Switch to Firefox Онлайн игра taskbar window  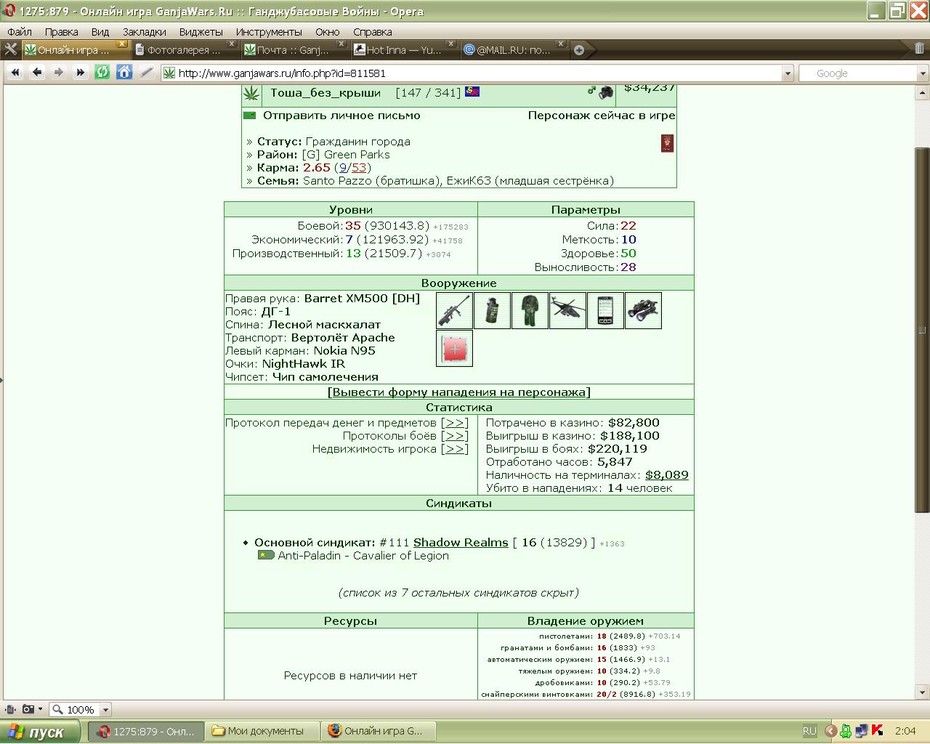pos(378,731)
